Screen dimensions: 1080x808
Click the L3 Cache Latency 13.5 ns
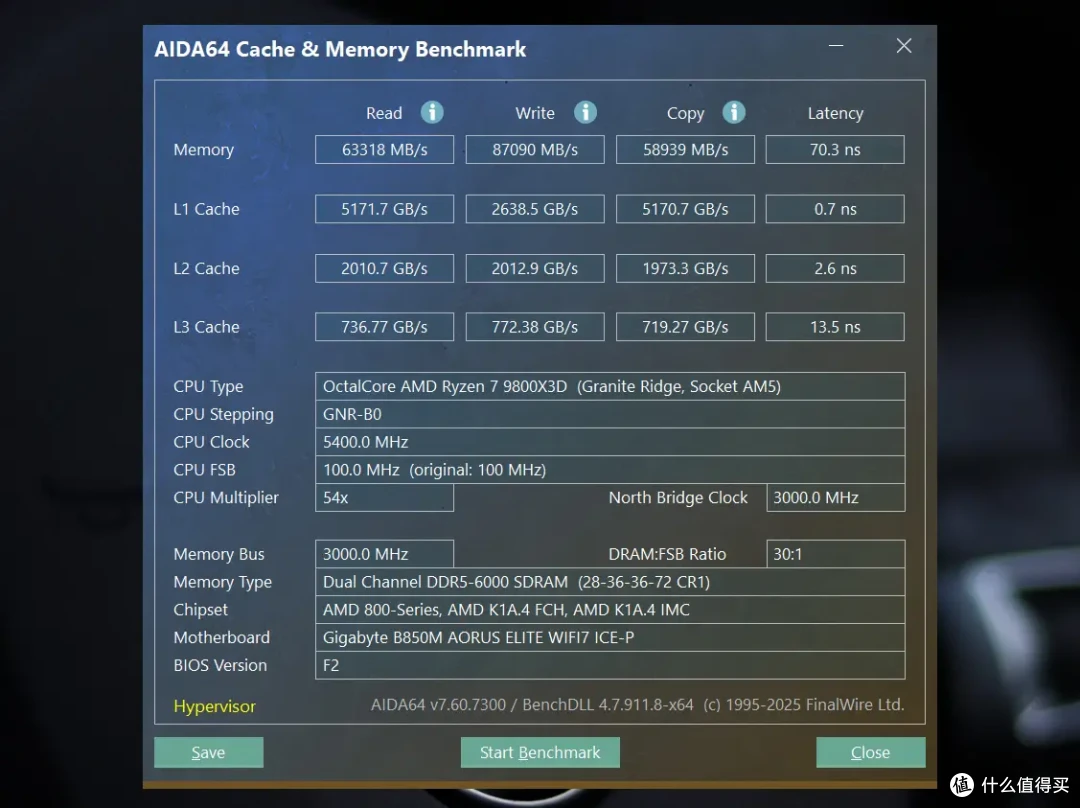tap(835, 327)
